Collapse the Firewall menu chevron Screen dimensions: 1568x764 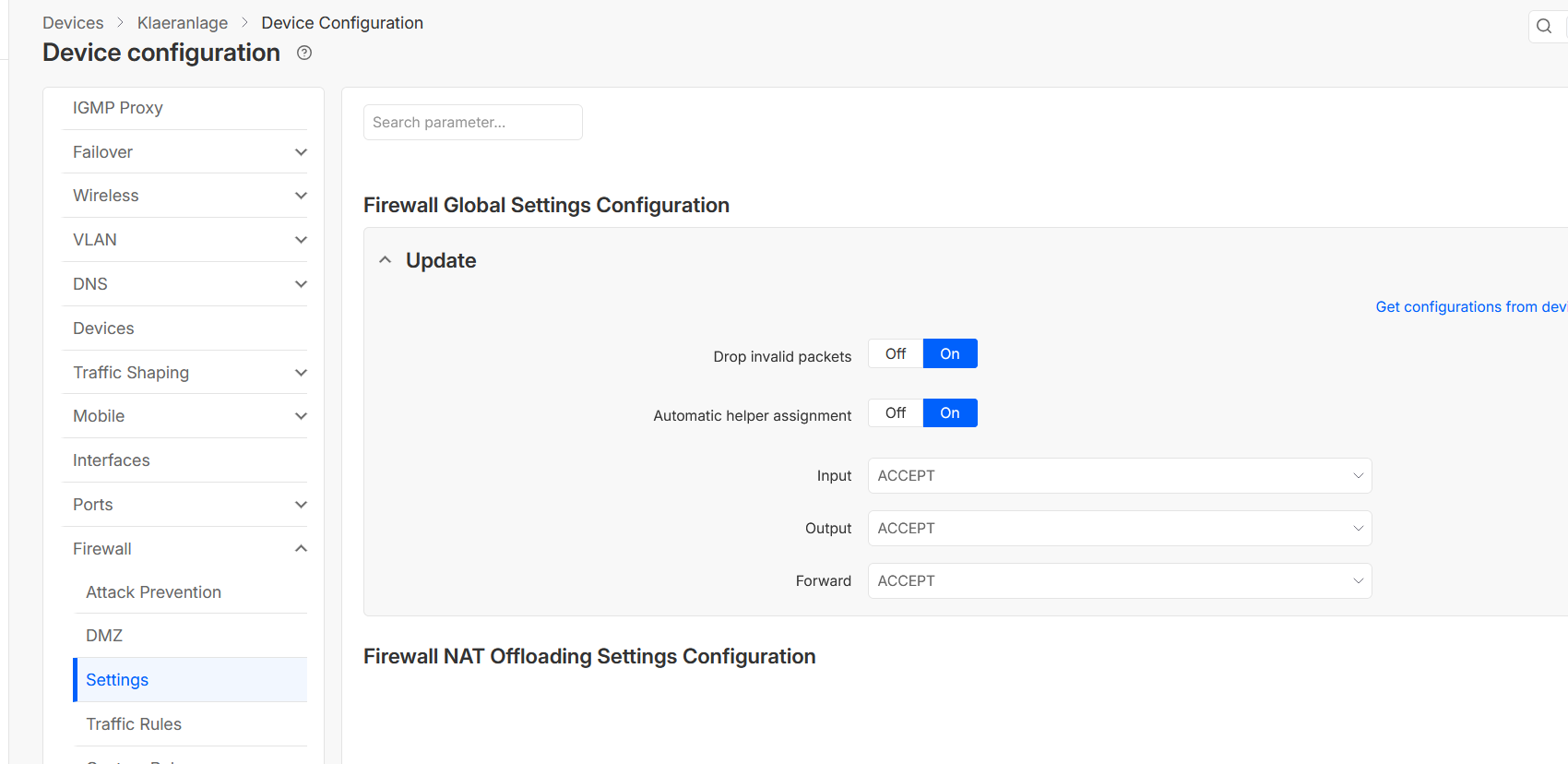301,549
